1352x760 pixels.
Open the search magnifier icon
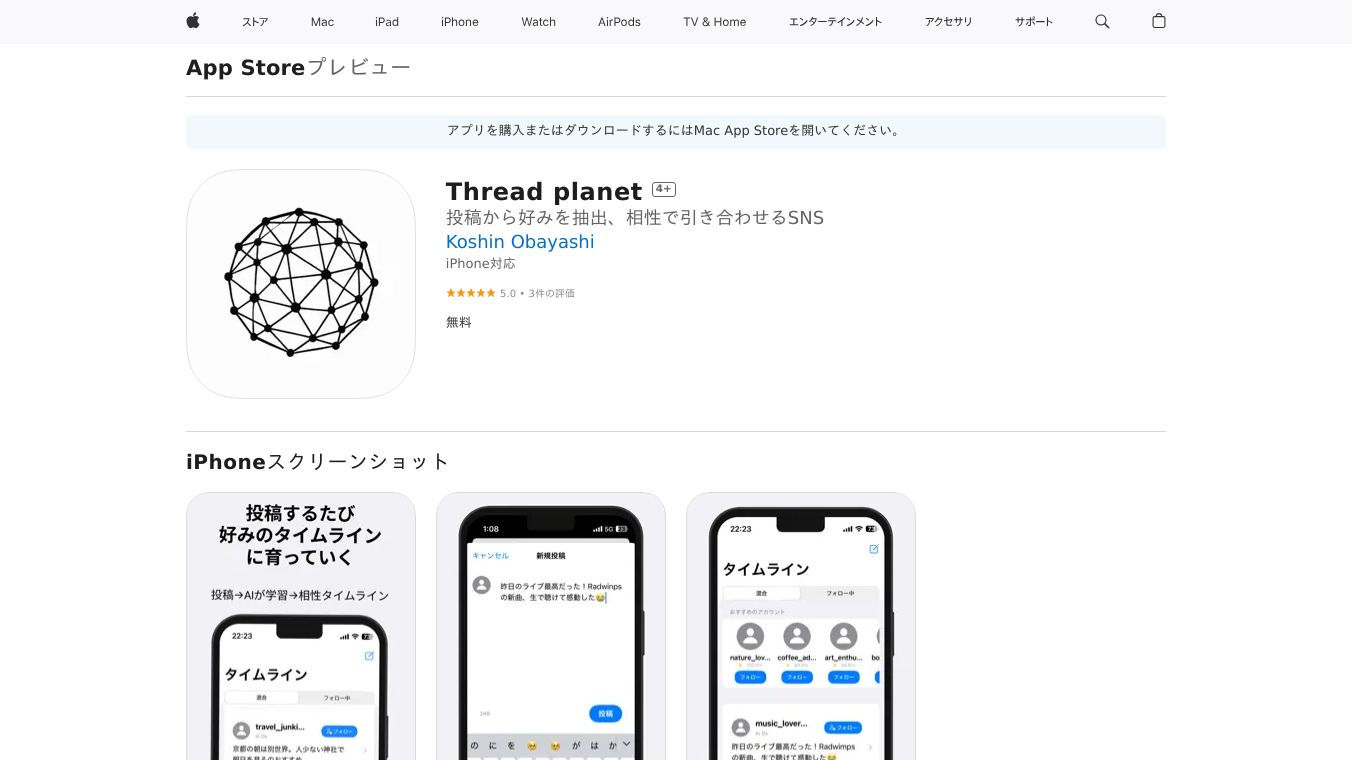[x=1102, y=21]
